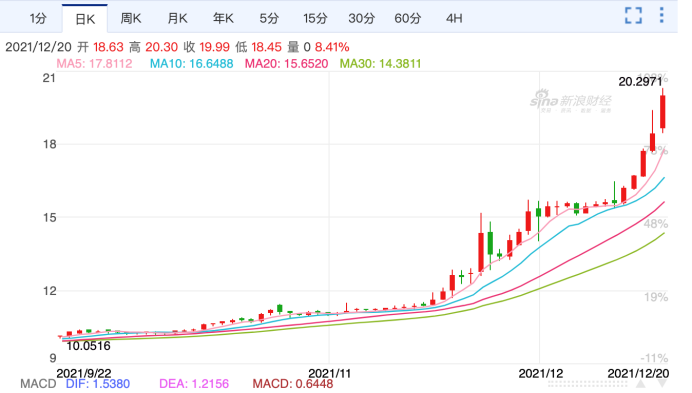Click the DEA: 1.2156 value
This screenshot has width=692, height=393.
pyautogui.click(x=194, y=384)
